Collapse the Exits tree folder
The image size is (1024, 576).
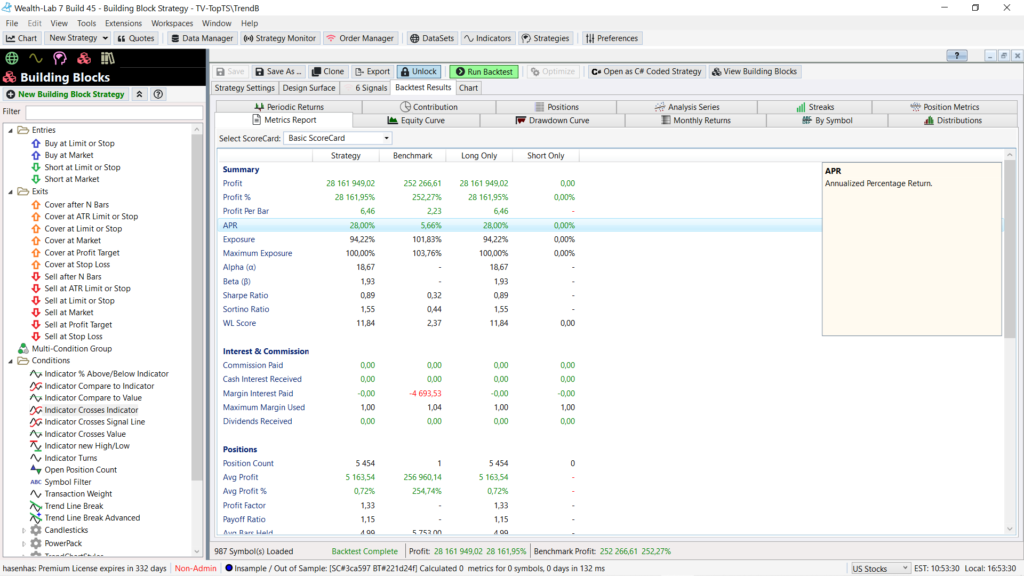coord(10,191)
